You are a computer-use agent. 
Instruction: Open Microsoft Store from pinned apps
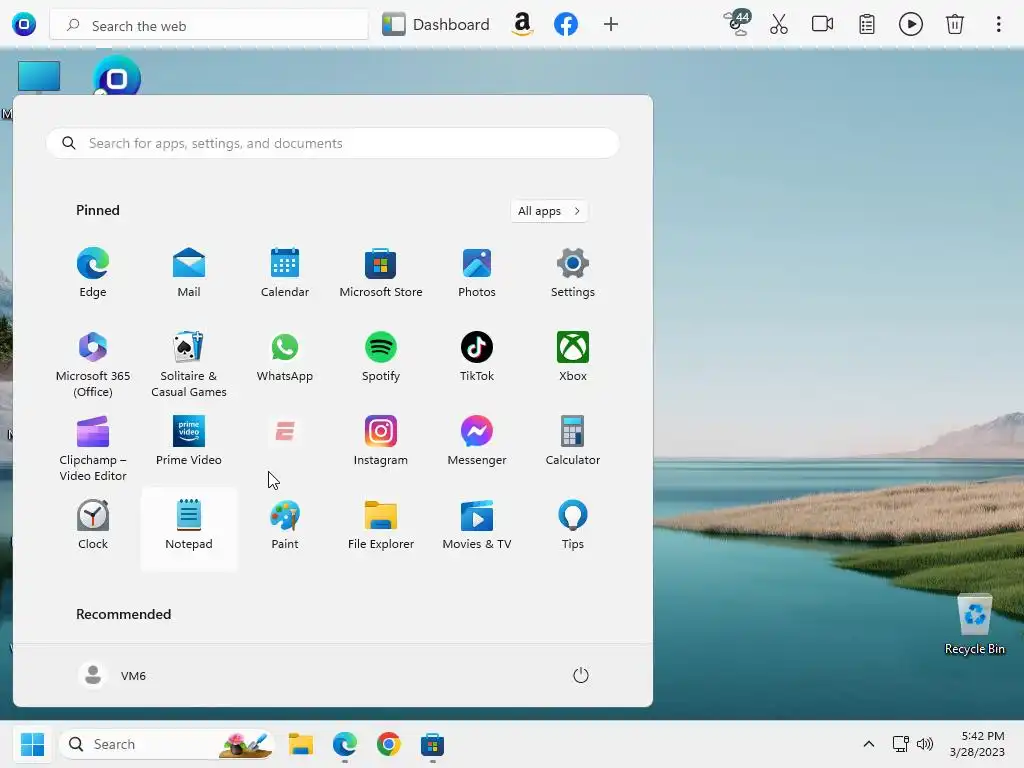click(381, 273)
